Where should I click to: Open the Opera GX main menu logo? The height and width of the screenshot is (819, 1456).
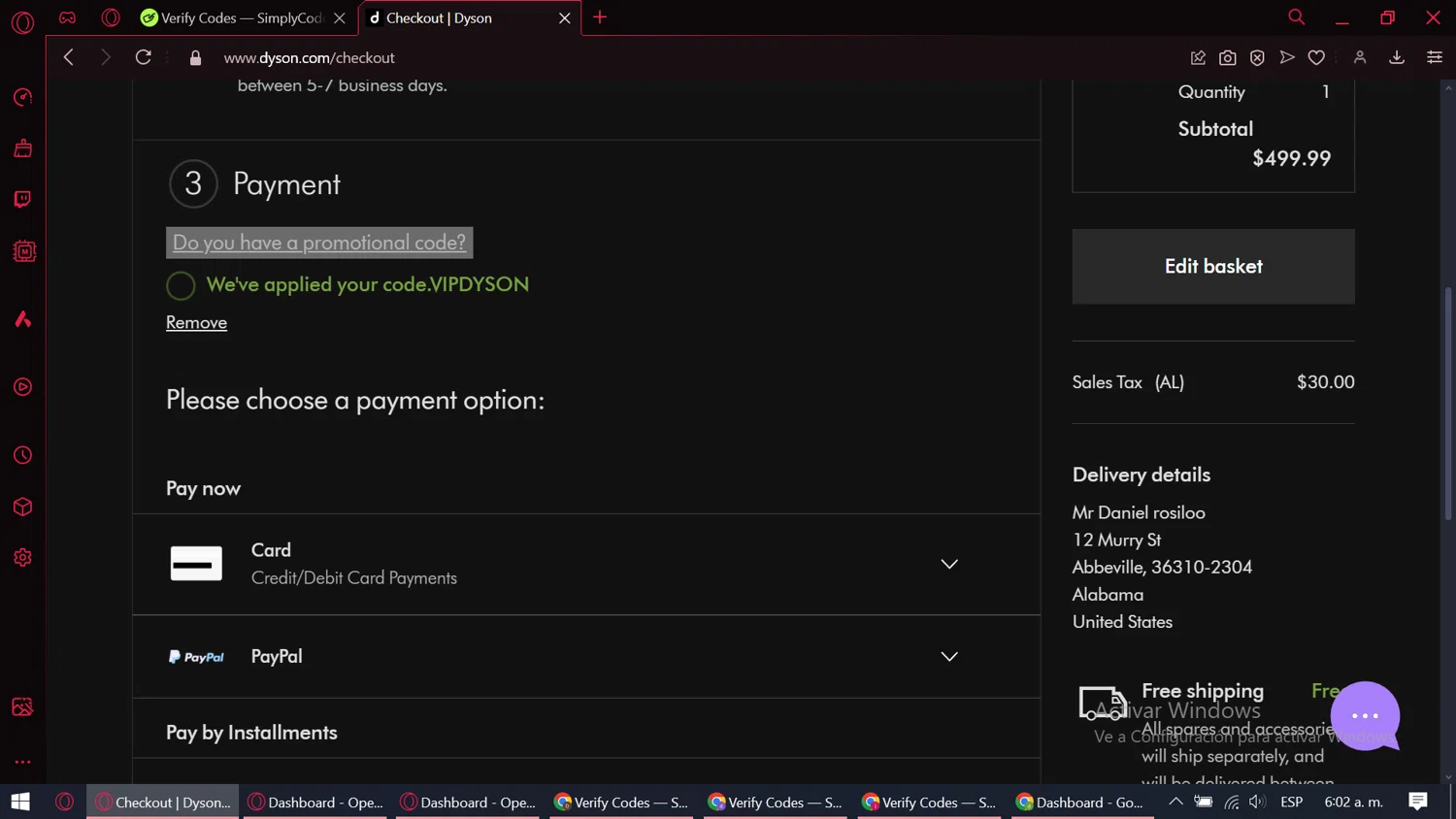(x=22, y=21)
